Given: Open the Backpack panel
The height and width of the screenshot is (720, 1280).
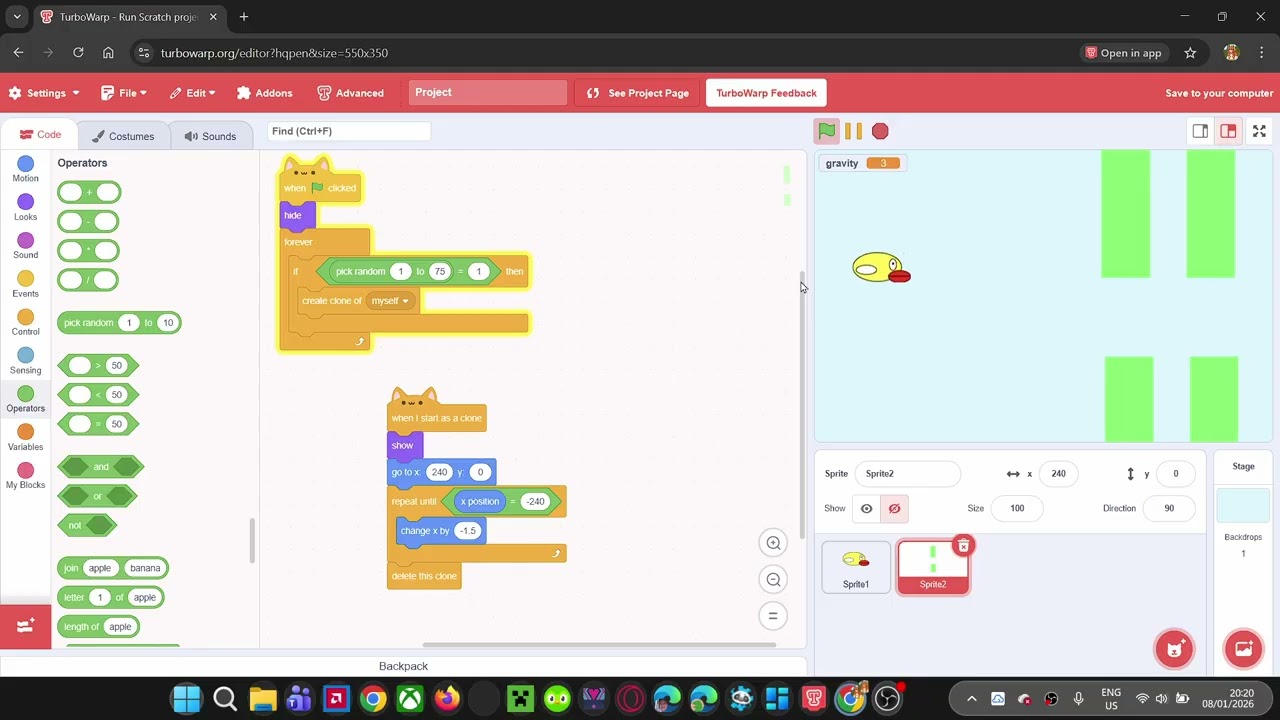Looking at the screenshot, I should tap(403, 666).
